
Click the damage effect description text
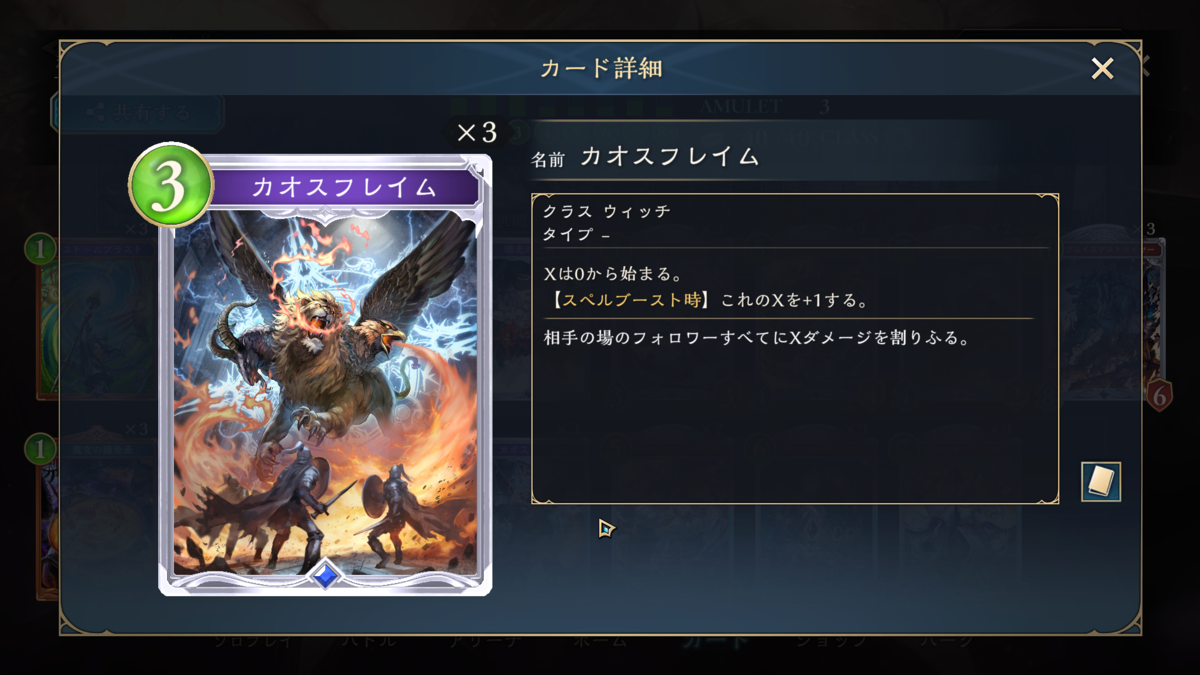(757, 338)
